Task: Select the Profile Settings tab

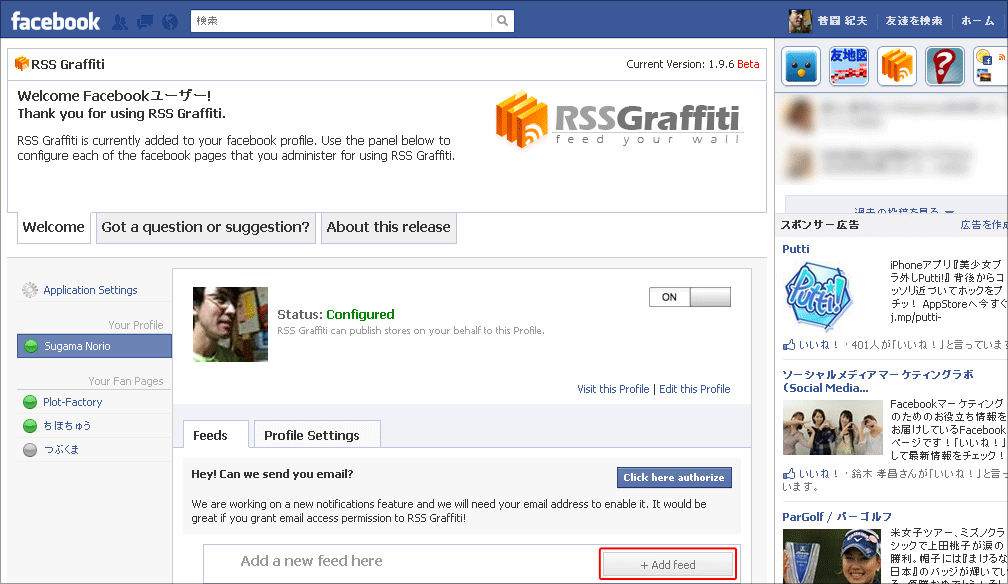Action: pos(318,435)
